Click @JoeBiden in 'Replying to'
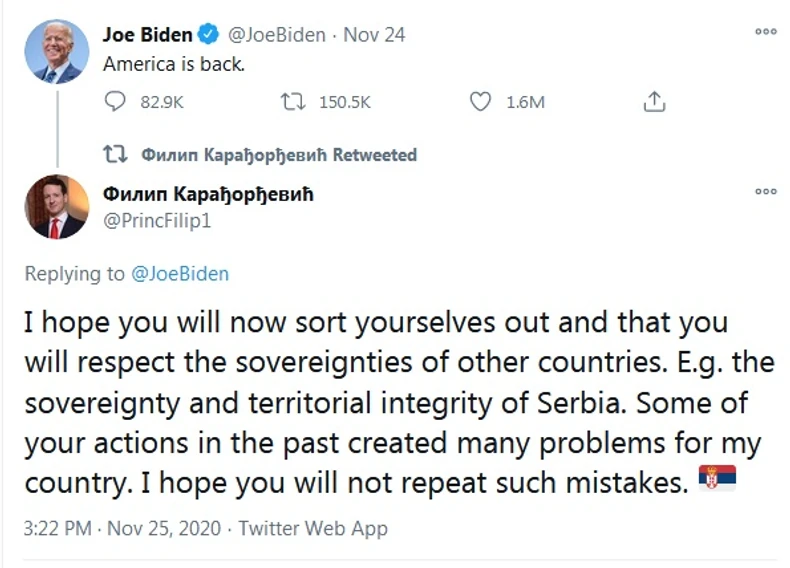The image size is (790, 568). [181, 274]
